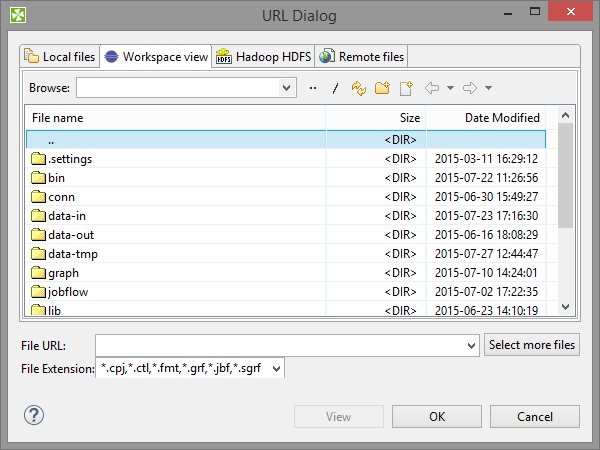Switch to the Remote files tab

[361, 57]
